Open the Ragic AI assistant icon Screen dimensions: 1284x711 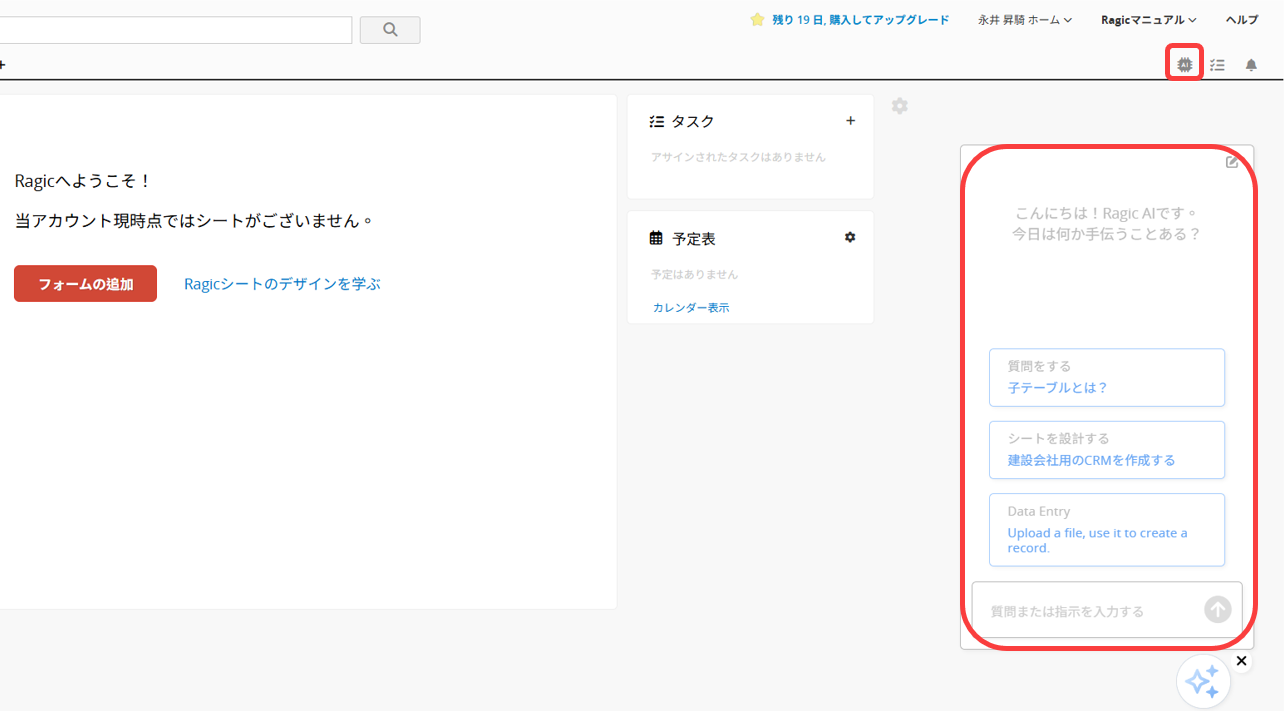[x=1185, y=64]
